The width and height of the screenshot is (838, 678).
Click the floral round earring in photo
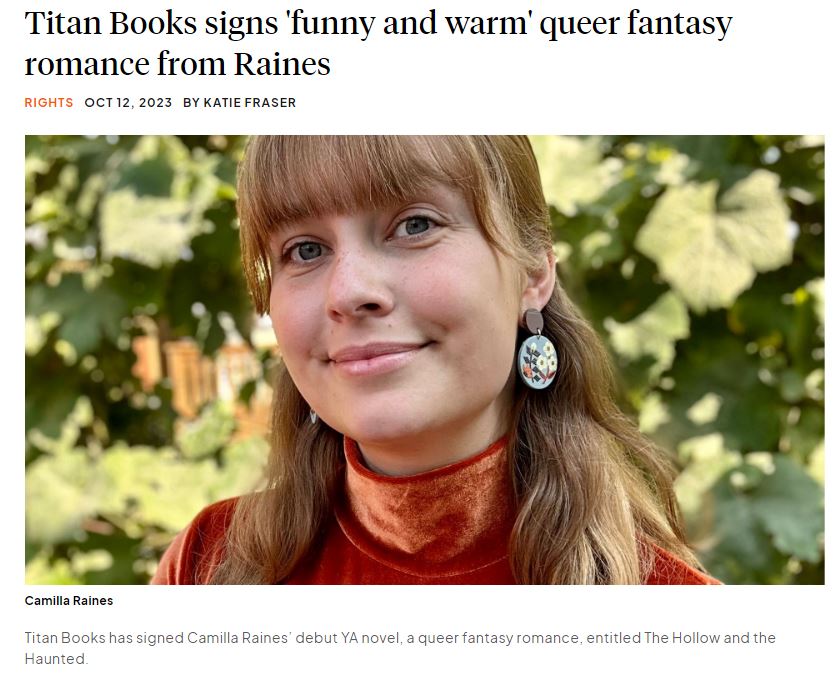(x=538, y=362)
